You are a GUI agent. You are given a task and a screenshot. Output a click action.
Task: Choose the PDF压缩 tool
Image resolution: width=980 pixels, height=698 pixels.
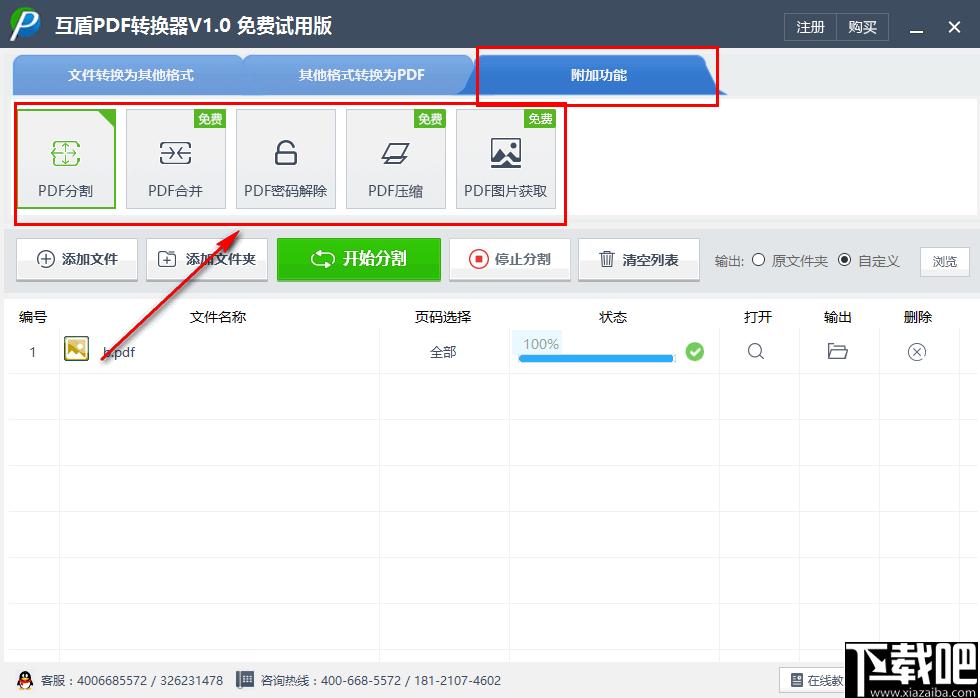pos(396,159)
